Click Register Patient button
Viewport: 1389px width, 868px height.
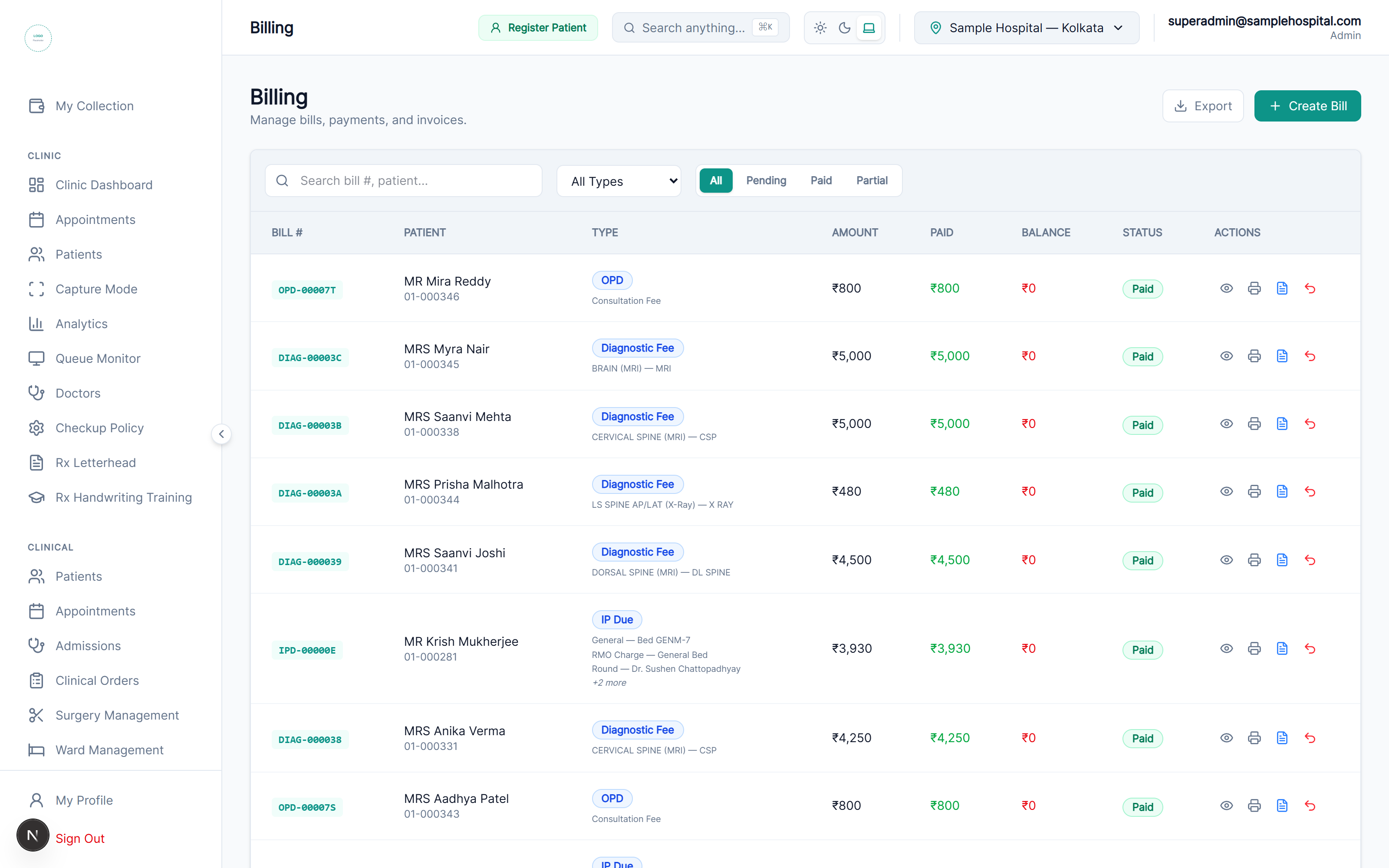coord(538,27)
